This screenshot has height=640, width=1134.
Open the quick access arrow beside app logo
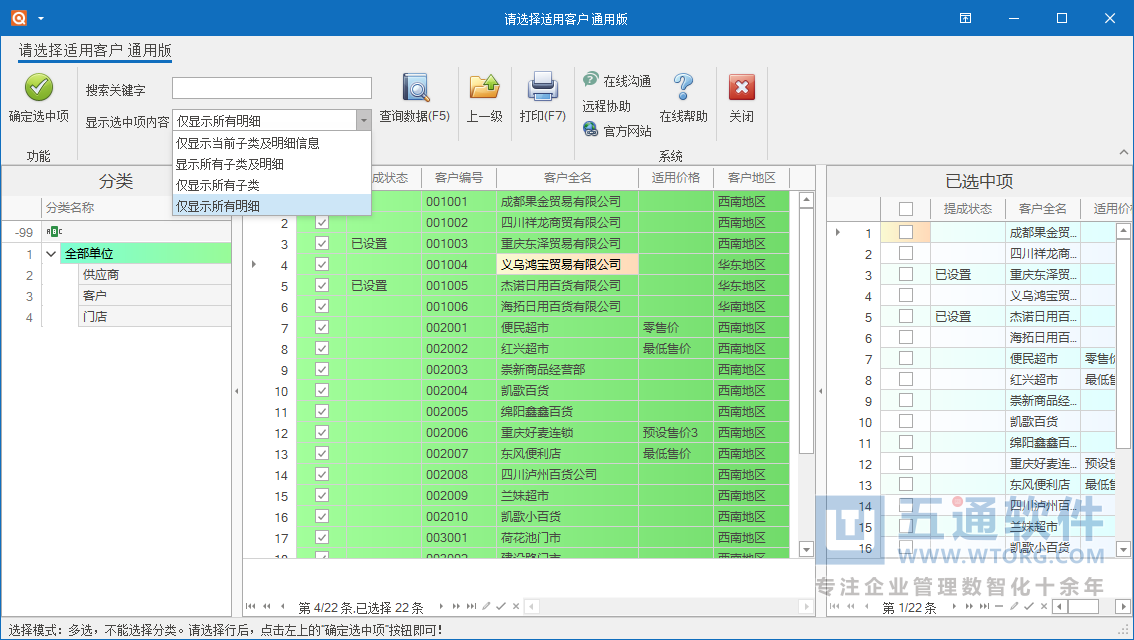[41, 18]
